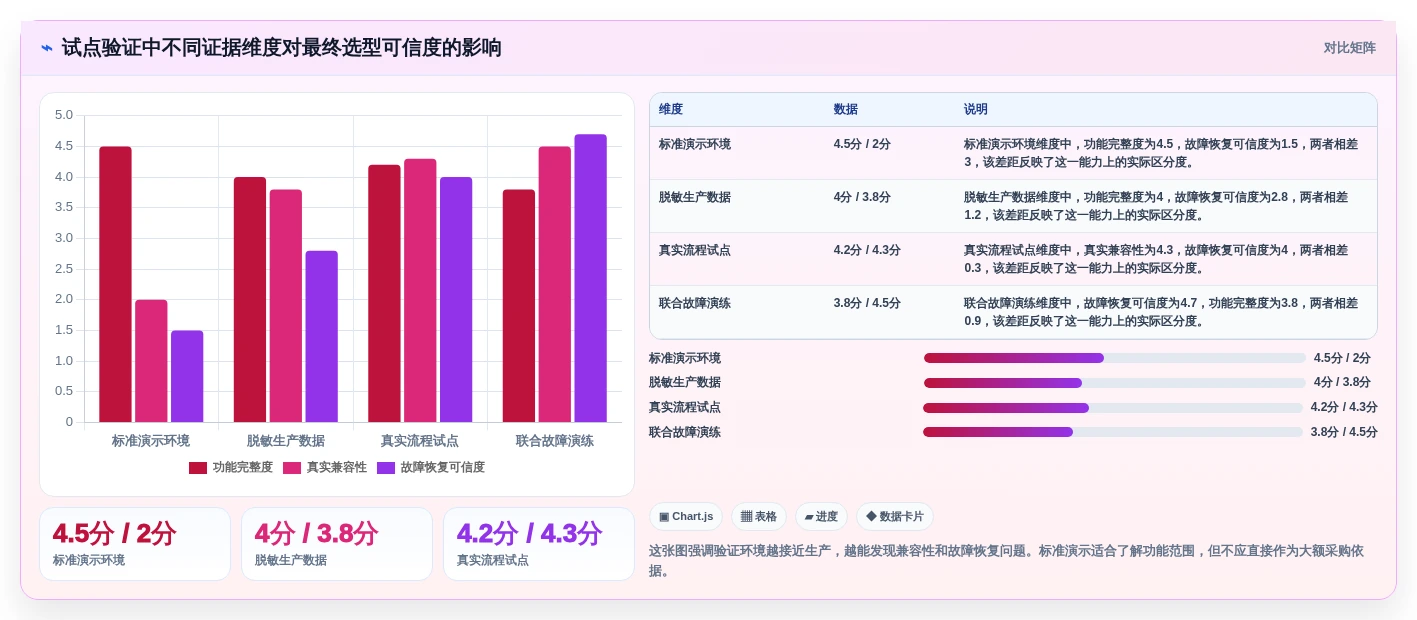Click the lightning icon beside the title
This screenshot has width=1417, height=620.
coord(47,48)
